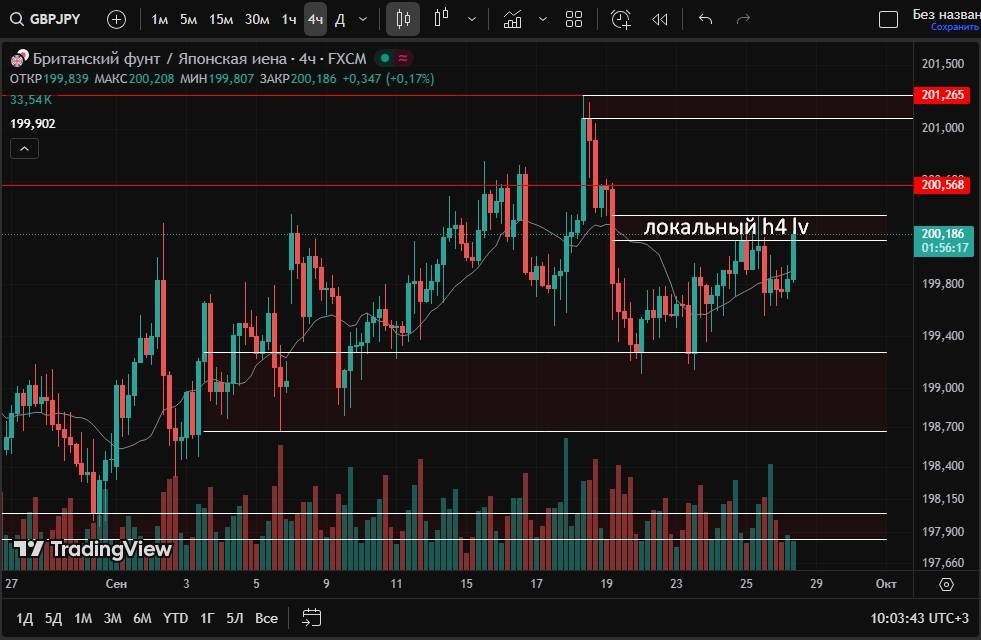Collapse the indicator legend chevron
Image resolution: width=981 pixels, height=640 pixels.
25,149
